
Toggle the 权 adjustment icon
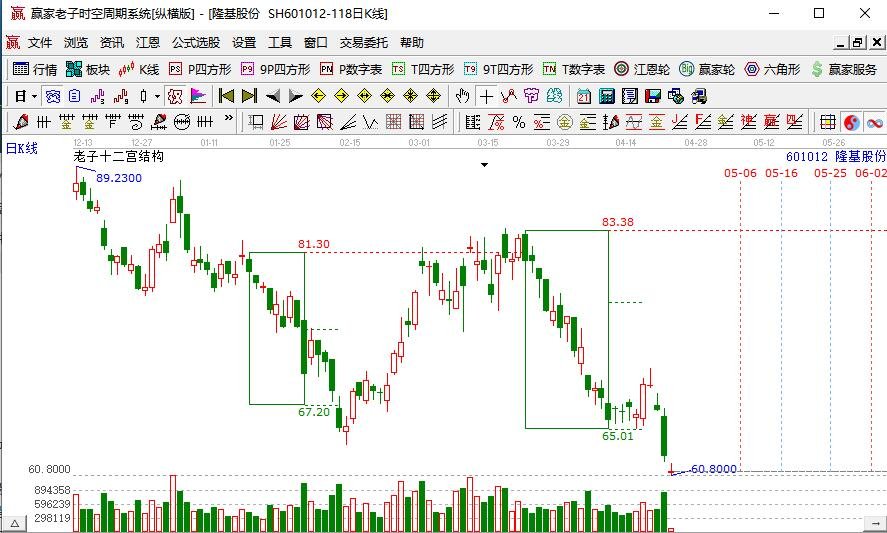(x=175, y=96)
